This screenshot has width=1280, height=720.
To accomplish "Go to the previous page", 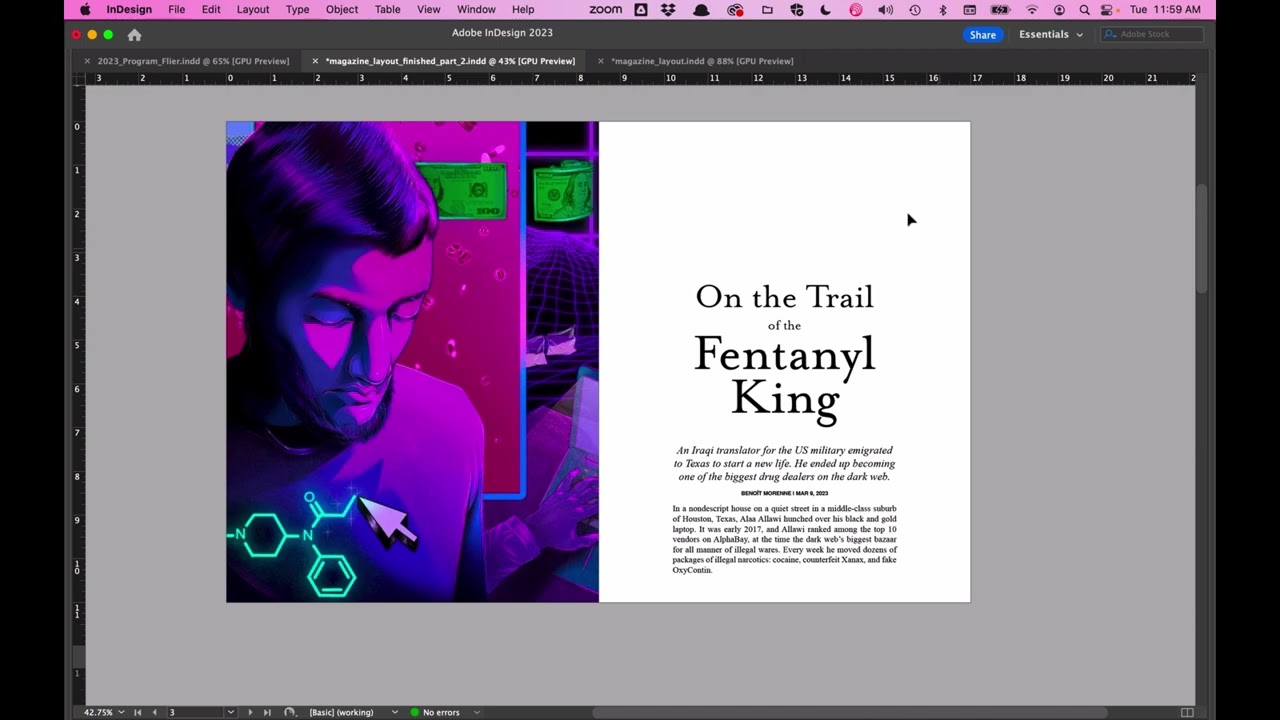I will click(154, 712).
